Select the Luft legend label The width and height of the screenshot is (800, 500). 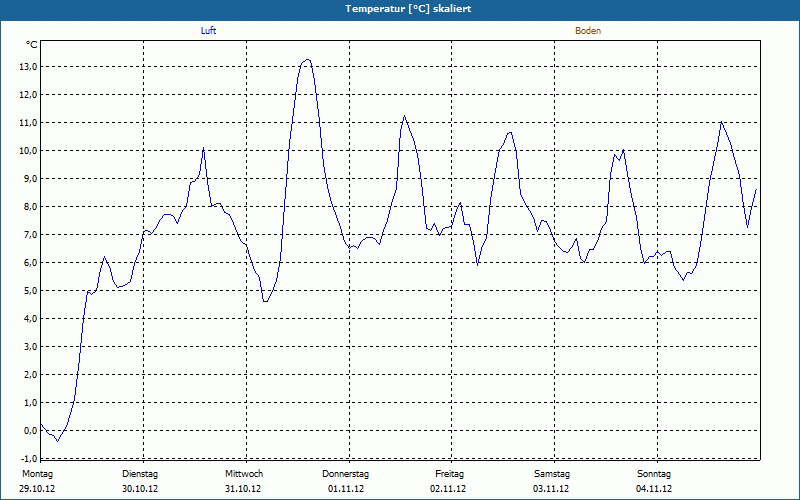click(x=208, y=31)
